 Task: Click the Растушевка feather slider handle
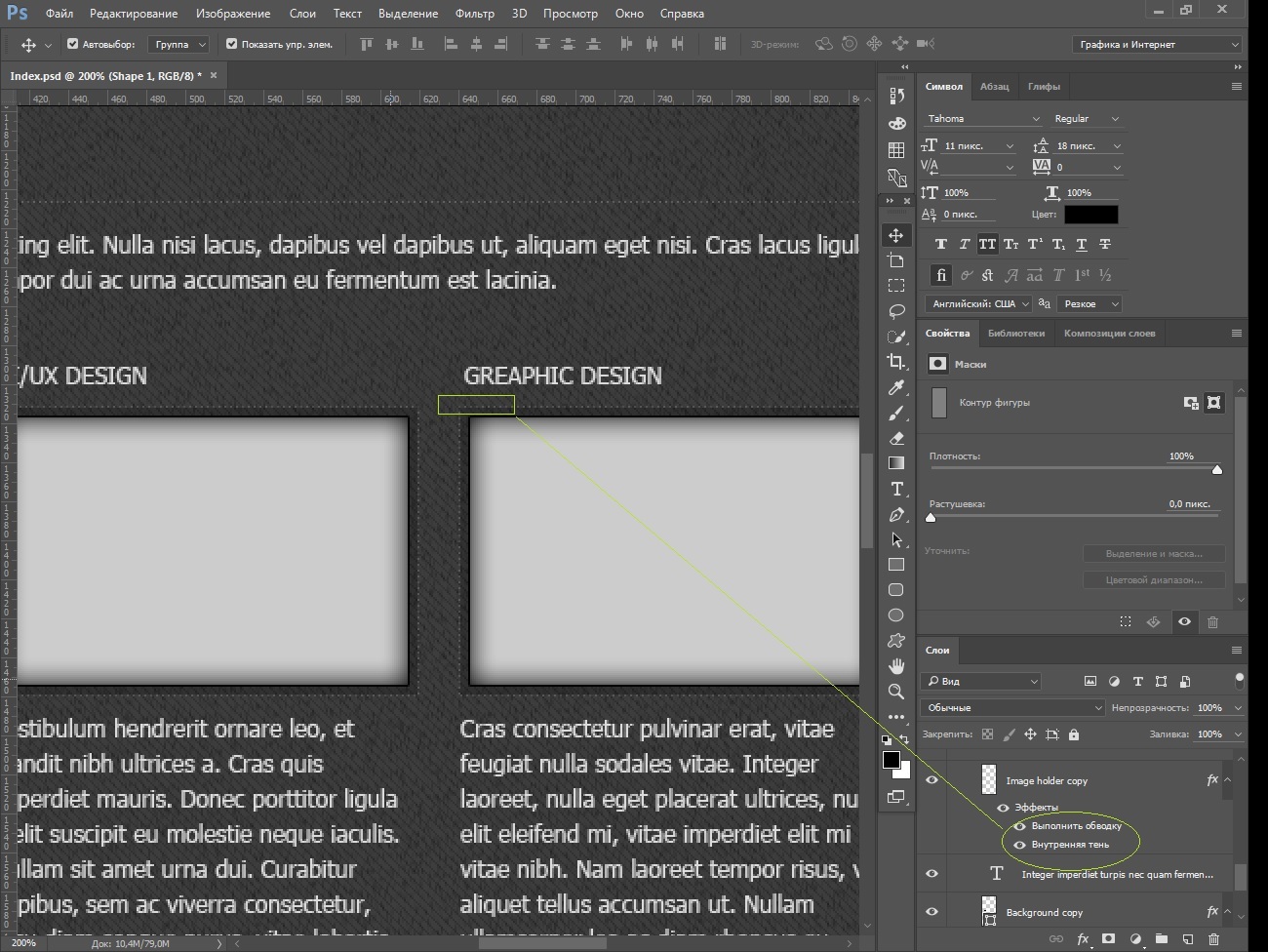931,517
